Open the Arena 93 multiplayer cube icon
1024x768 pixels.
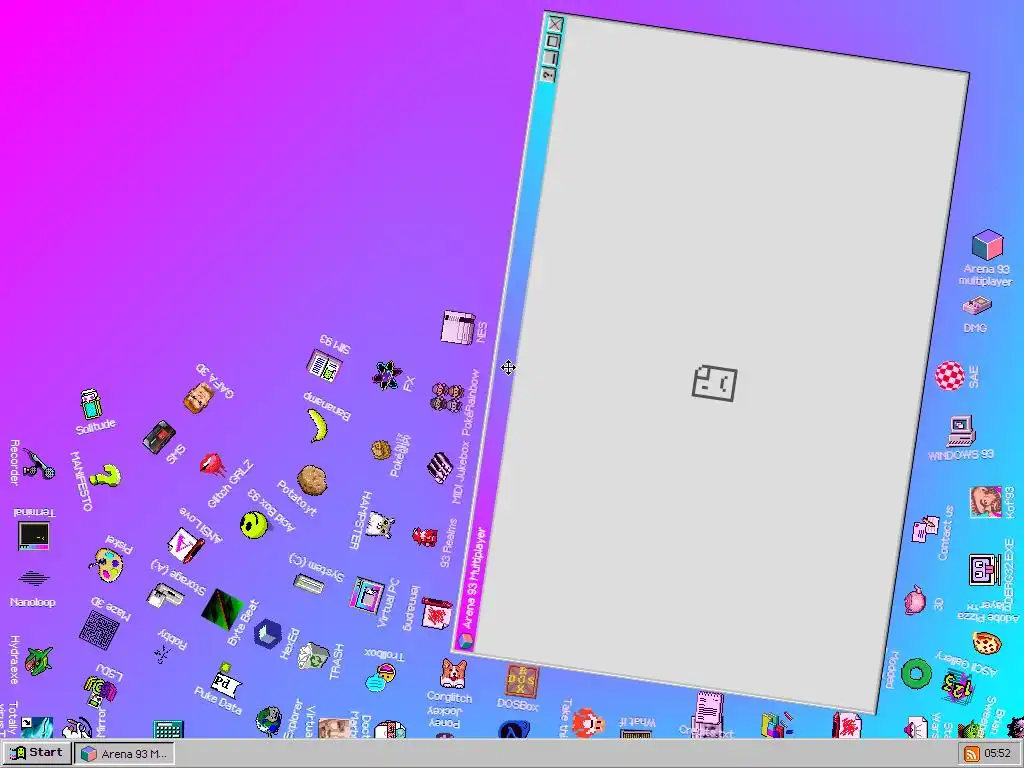[987, 245]
